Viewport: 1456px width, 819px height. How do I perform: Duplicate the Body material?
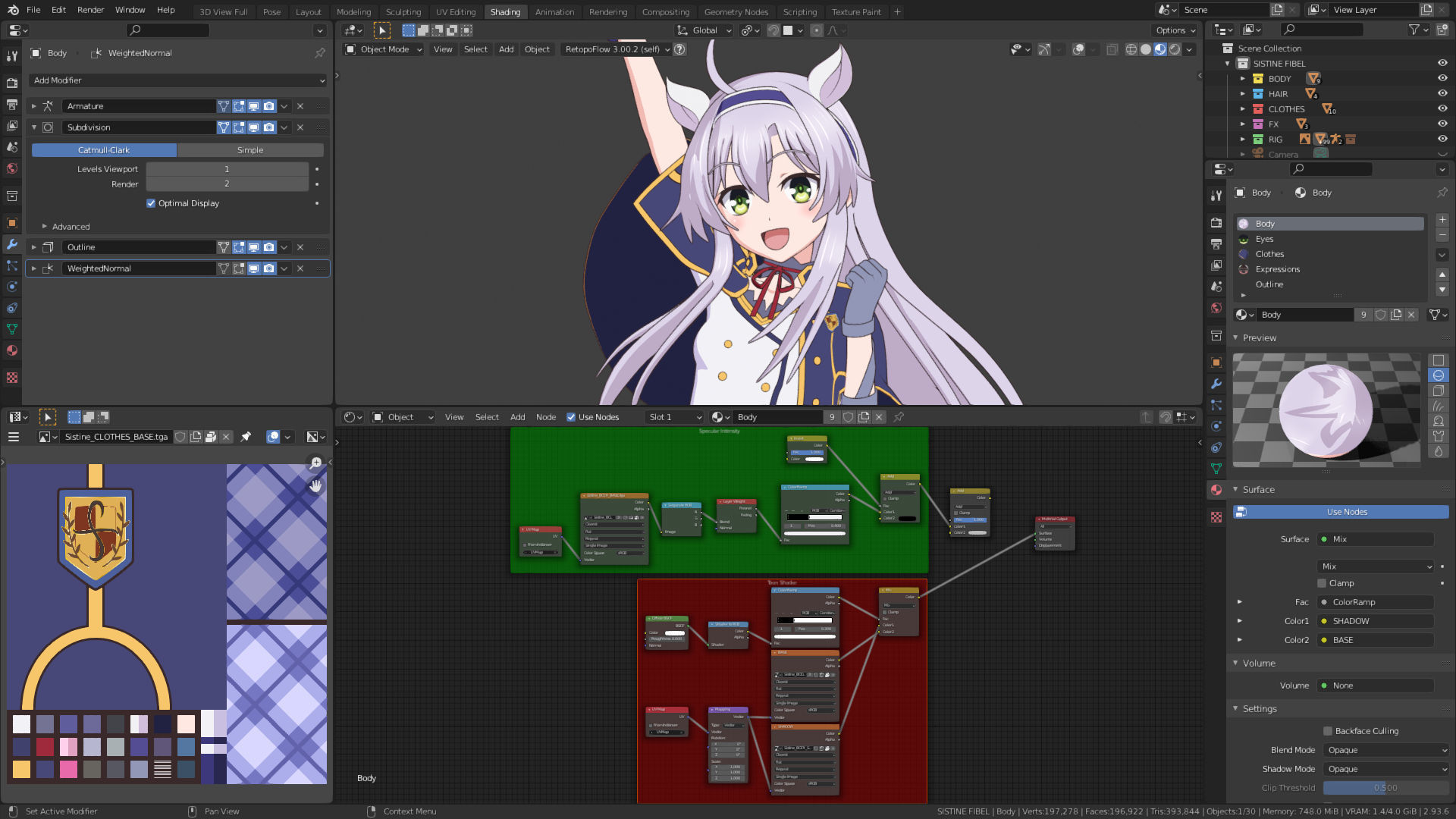coord(1396,315)
